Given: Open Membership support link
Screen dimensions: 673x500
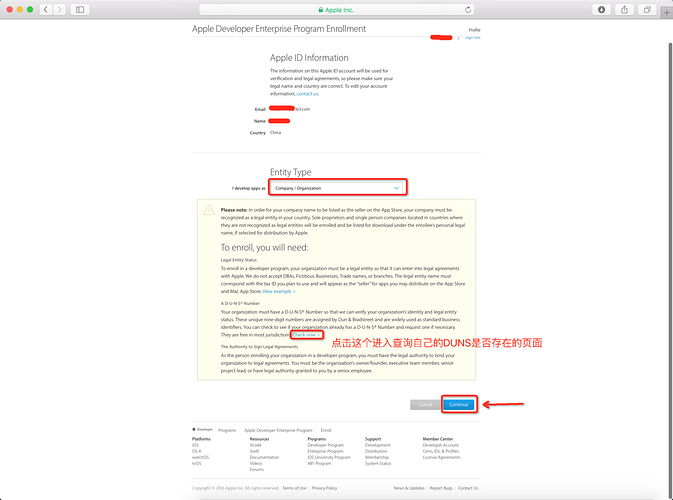Looking at the screenshot, I should click(377, 457).
